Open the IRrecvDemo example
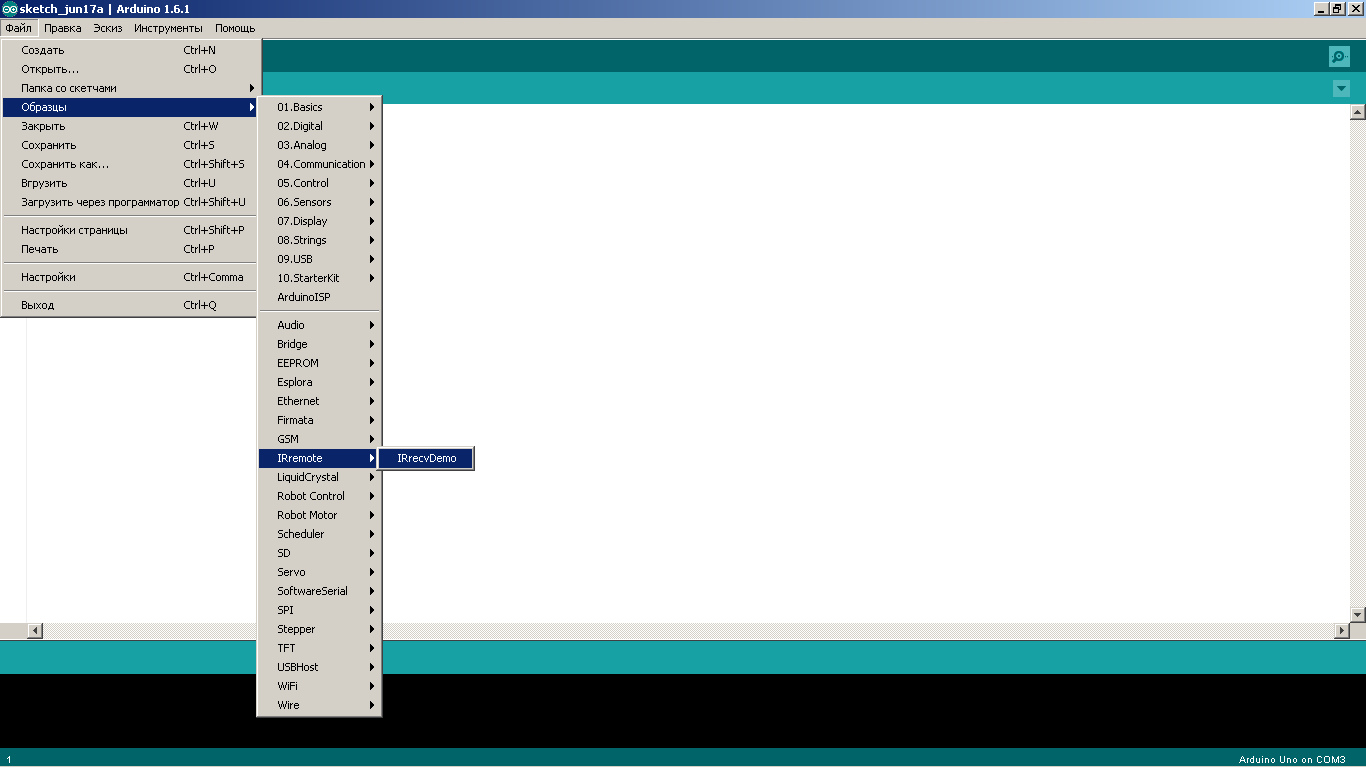 [425, 458]
